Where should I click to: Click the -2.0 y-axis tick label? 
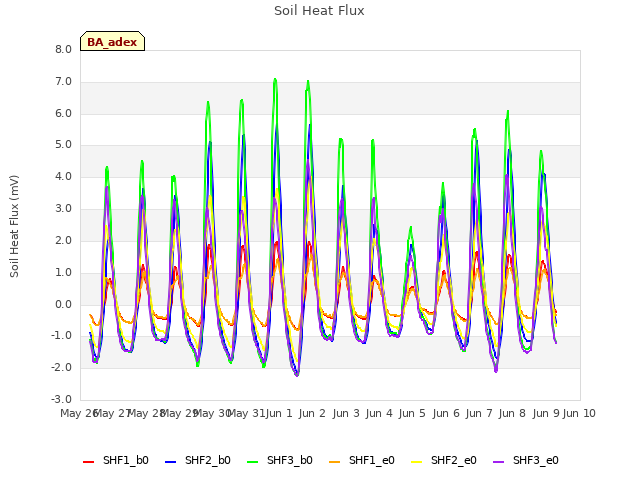[61, 367]
